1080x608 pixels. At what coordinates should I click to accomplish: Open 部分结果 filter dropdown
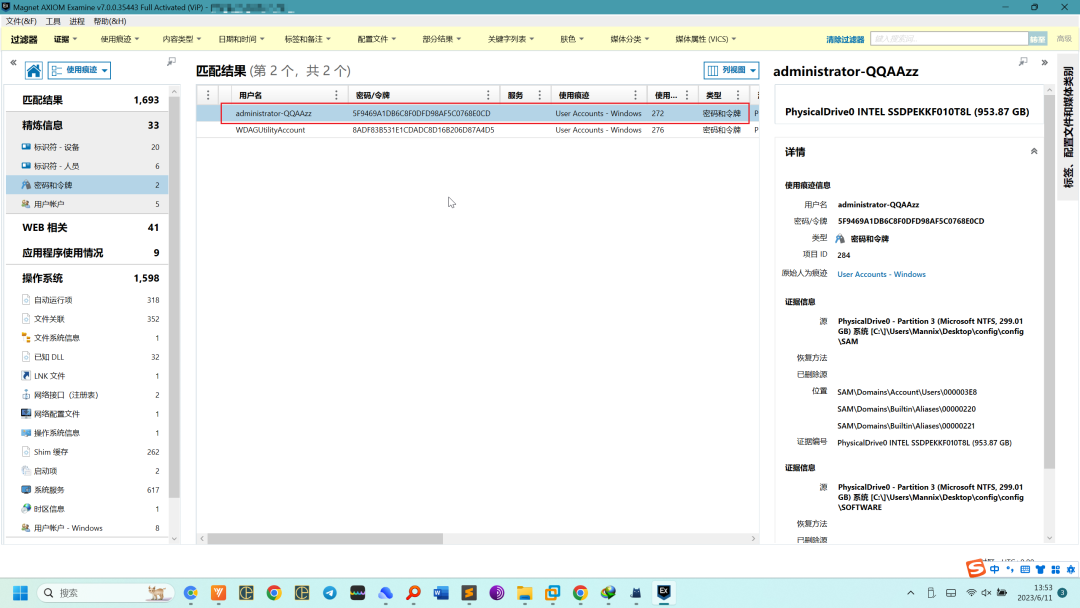coord(442,39)
